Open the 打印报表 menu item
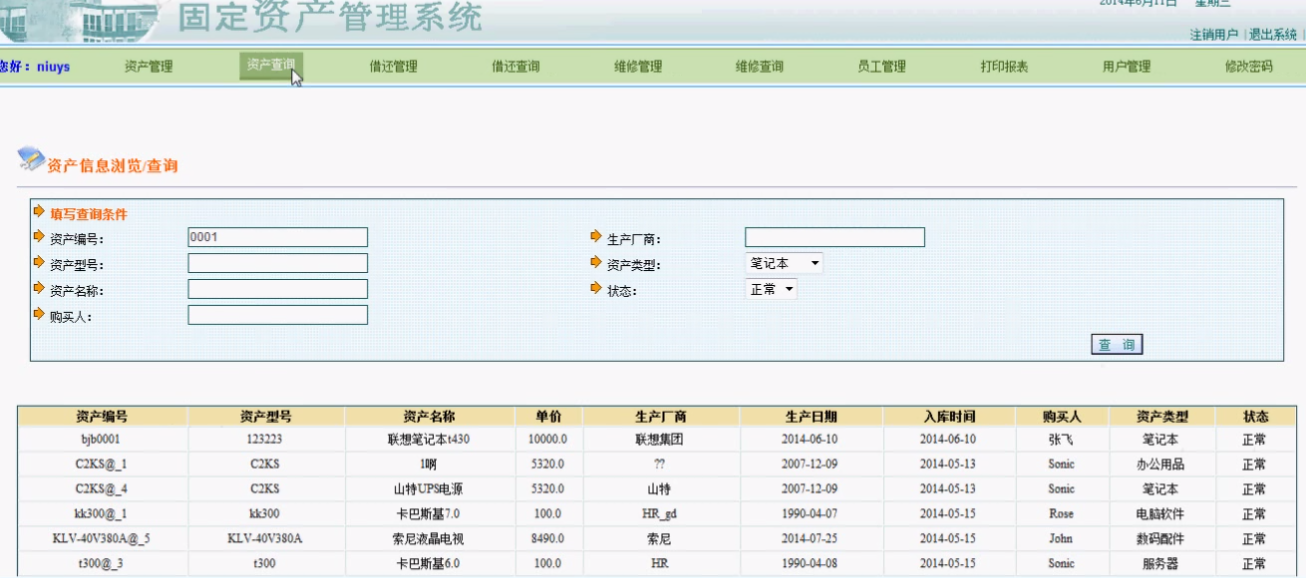Viewport: 1306px width, 578px height. (1004, 67)
